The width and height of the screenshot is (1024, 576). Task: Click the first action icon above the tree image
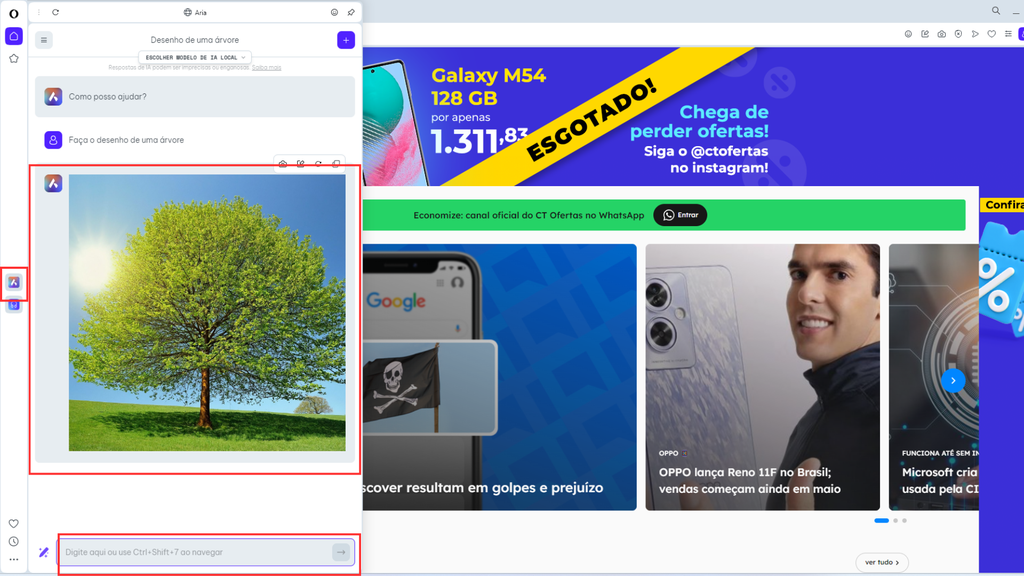pos(283,164)
